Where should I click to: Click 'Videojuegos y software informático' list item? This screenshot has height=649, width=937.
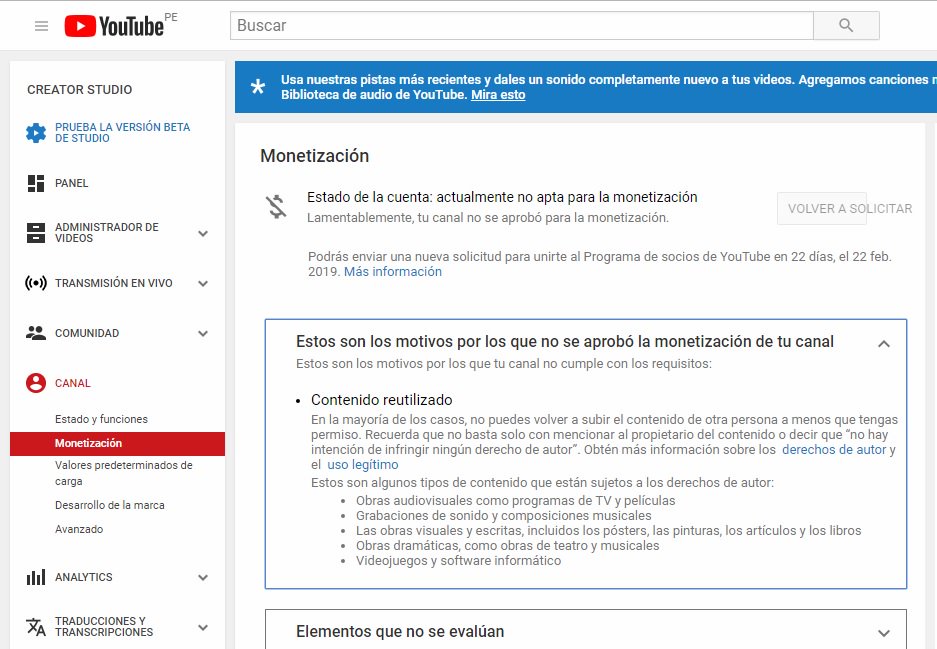click(458, 561)
